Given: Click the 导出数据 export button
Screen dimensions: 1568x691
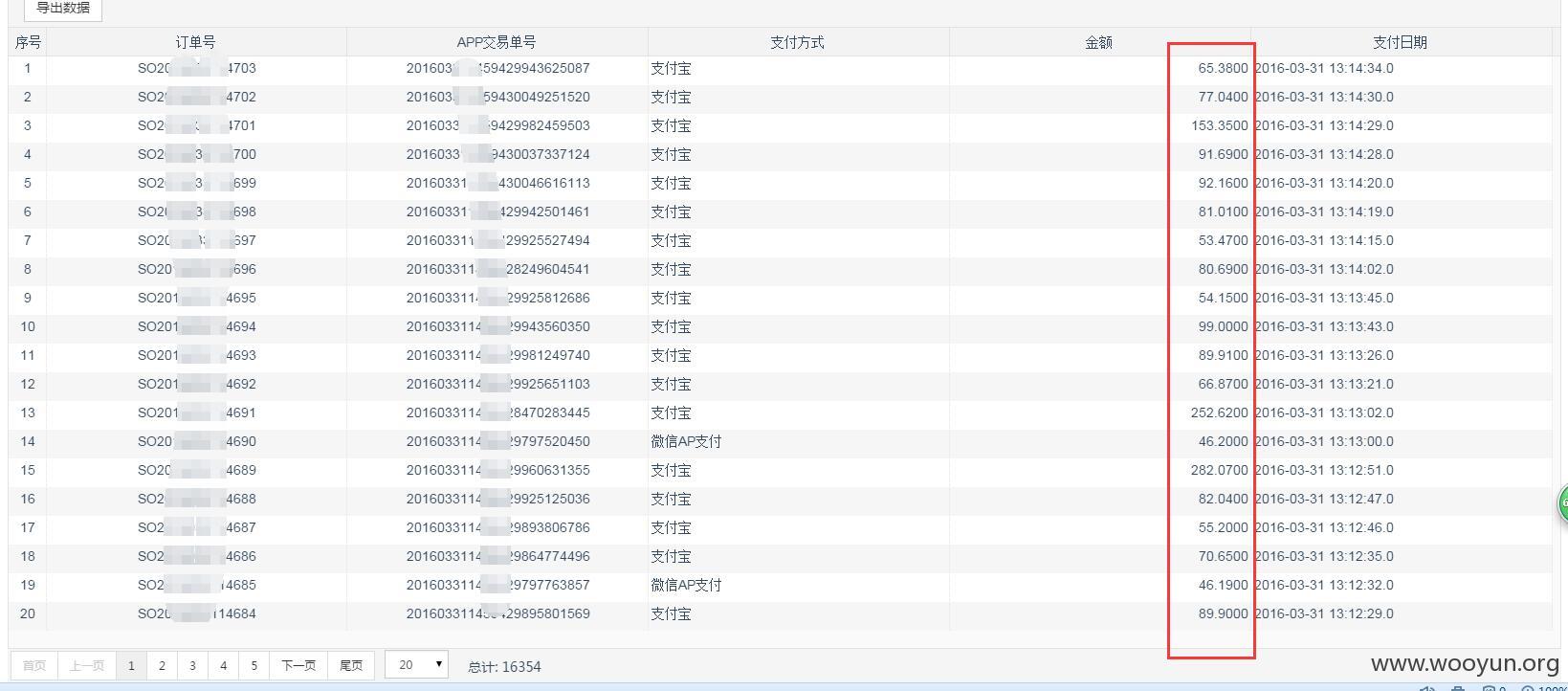Looking at the screenshot, I should click(x=62, y=8).
